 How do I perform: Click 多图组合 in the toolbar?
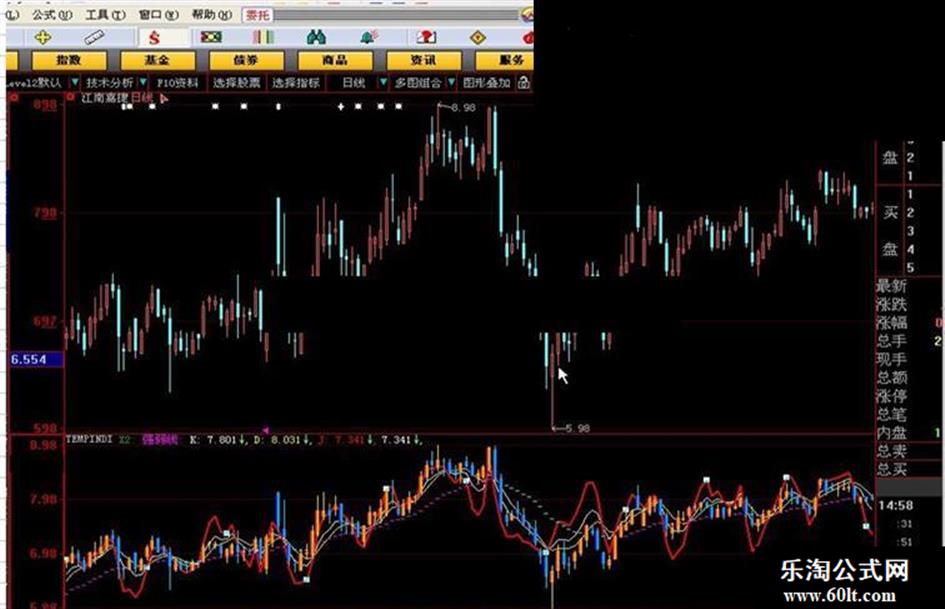(x=418, y=83)
